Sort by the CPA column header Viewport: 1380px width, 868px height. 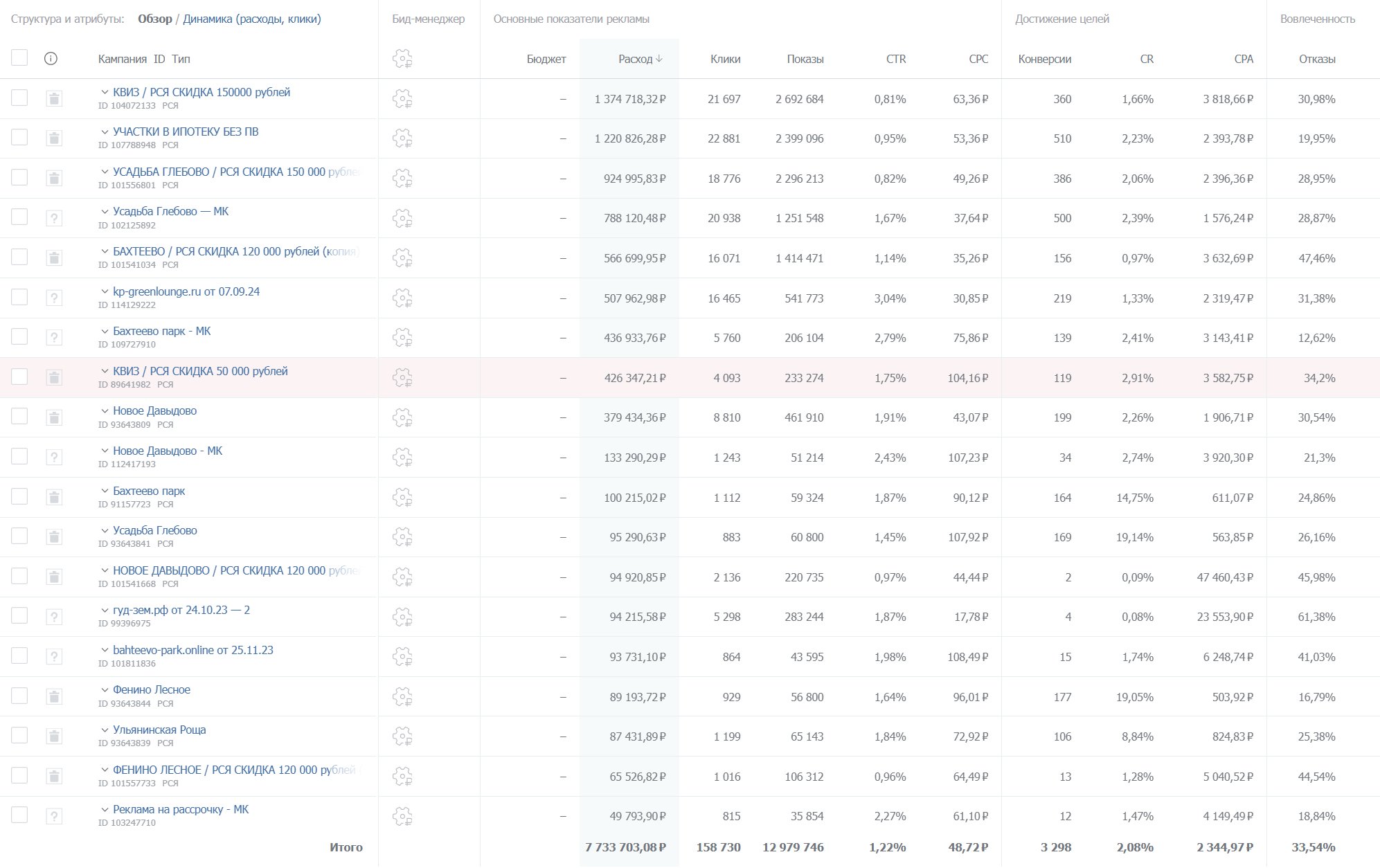1244,59
